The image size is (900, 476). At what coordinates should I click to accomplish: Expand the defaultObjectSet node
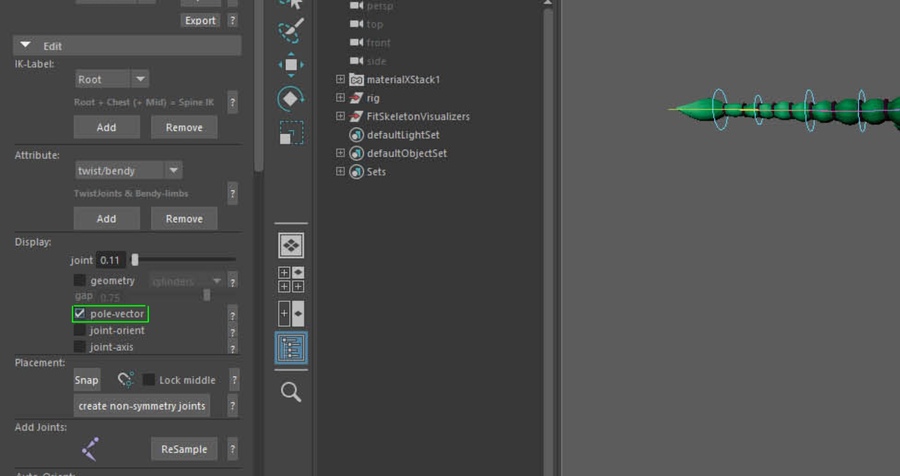tap(340, 153)
